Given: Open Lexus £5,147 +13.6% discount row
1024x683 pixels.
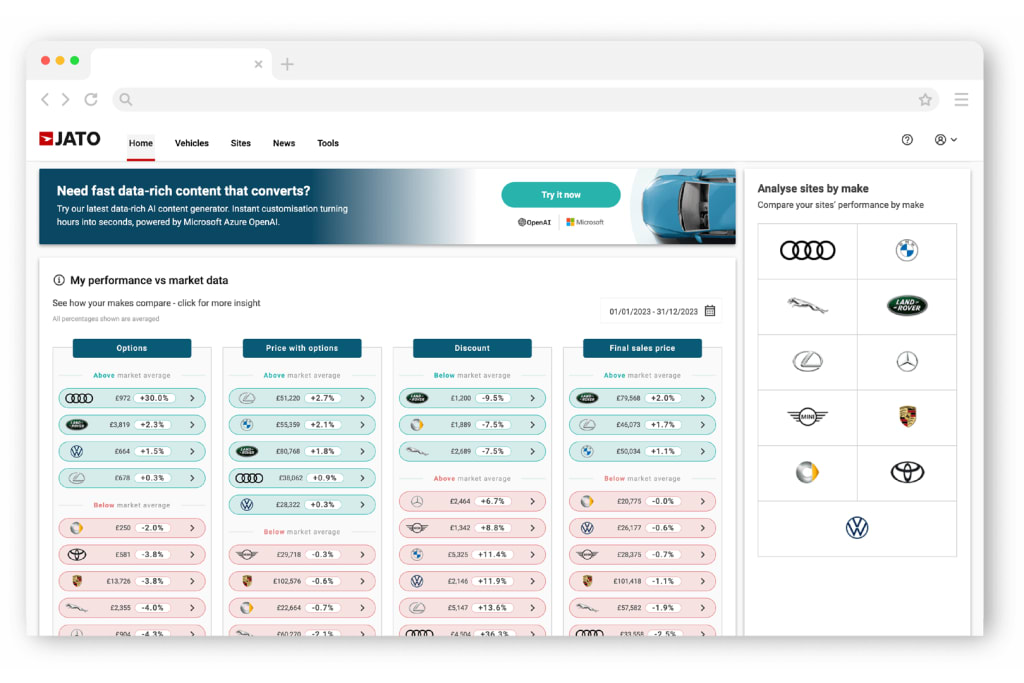Looking at the screenshot, I should pos(472,608).
